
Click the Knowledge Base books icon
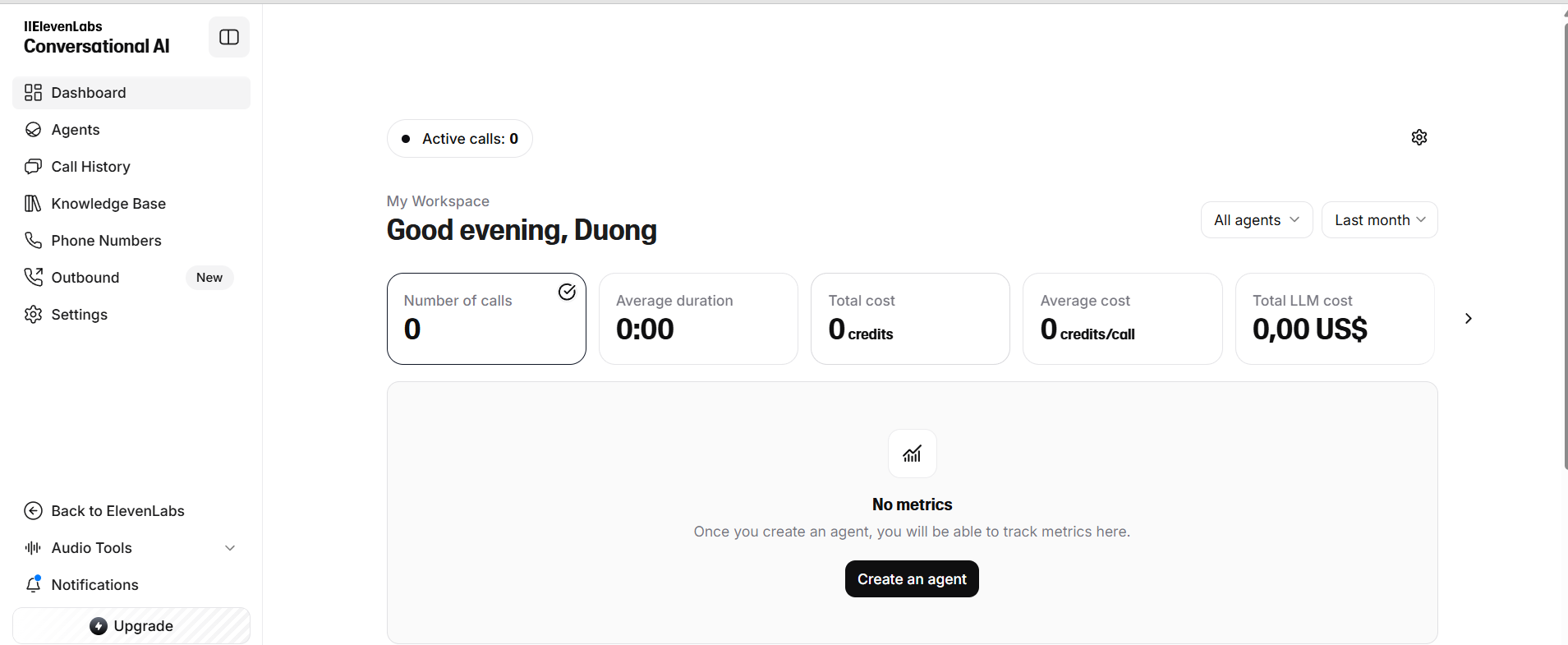(33, 204)
